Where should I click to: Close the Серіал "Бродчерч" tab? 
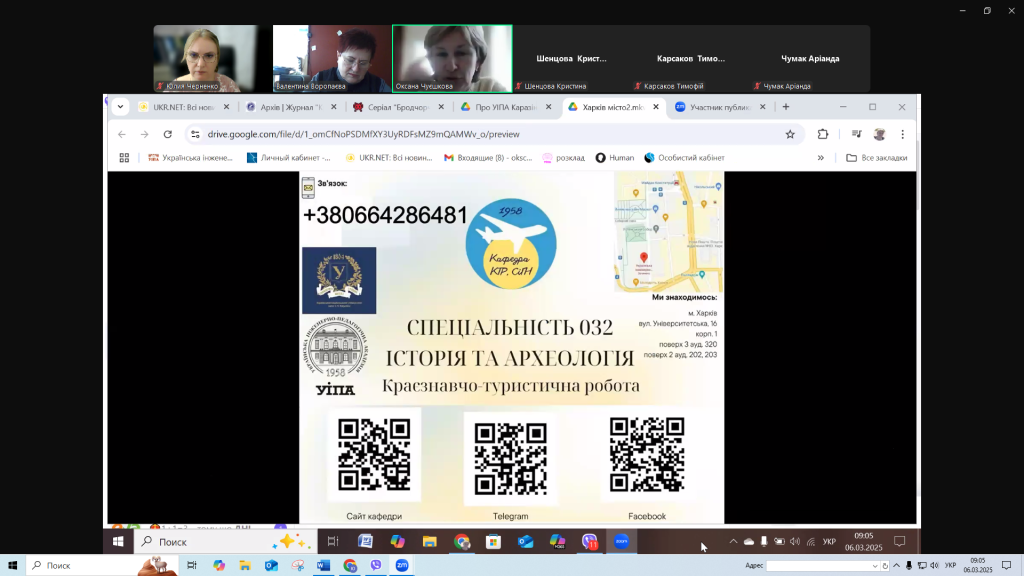[441, 107]
